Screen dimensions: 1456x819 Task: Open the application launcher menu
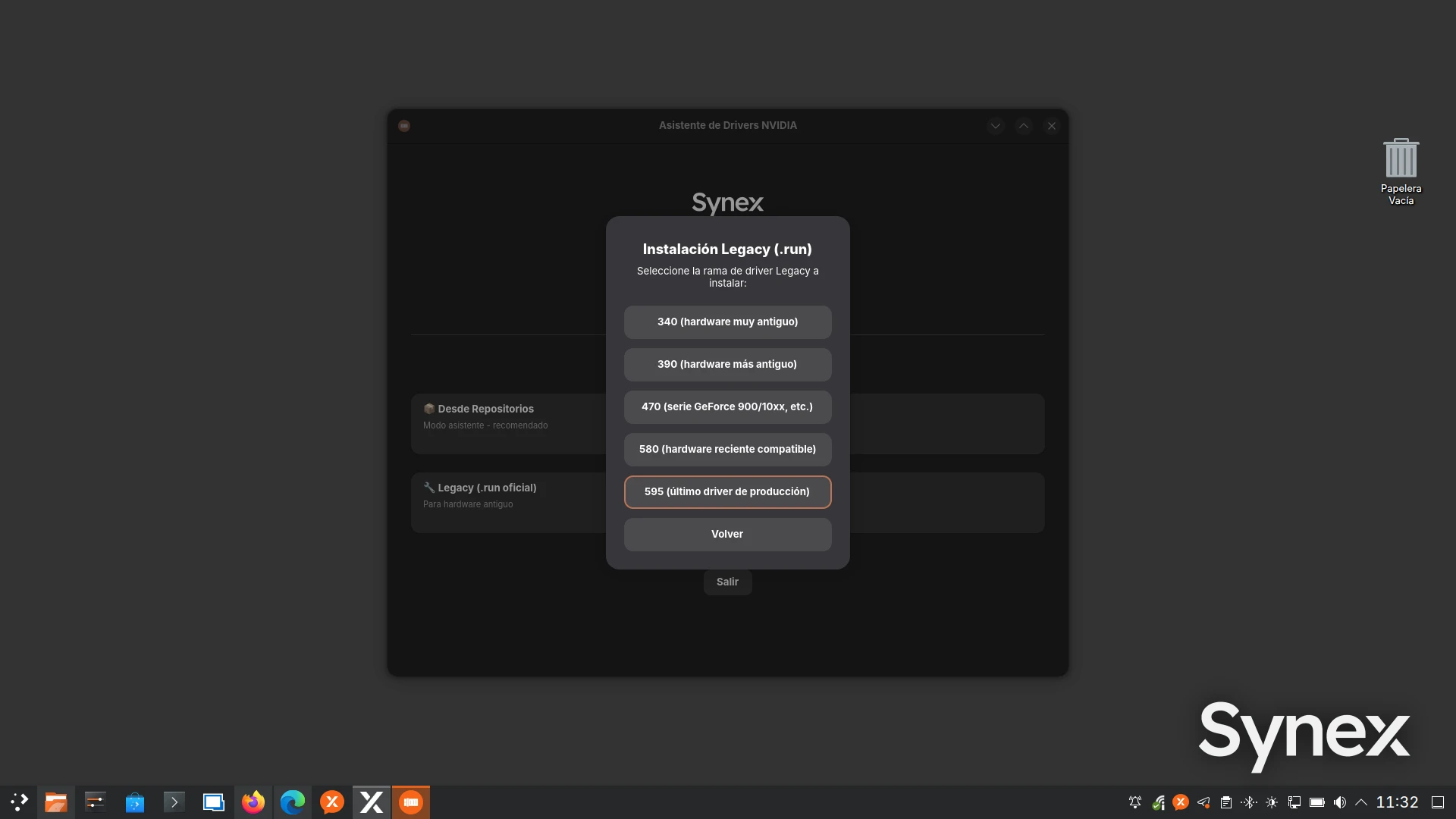click(x=19, y=802)
